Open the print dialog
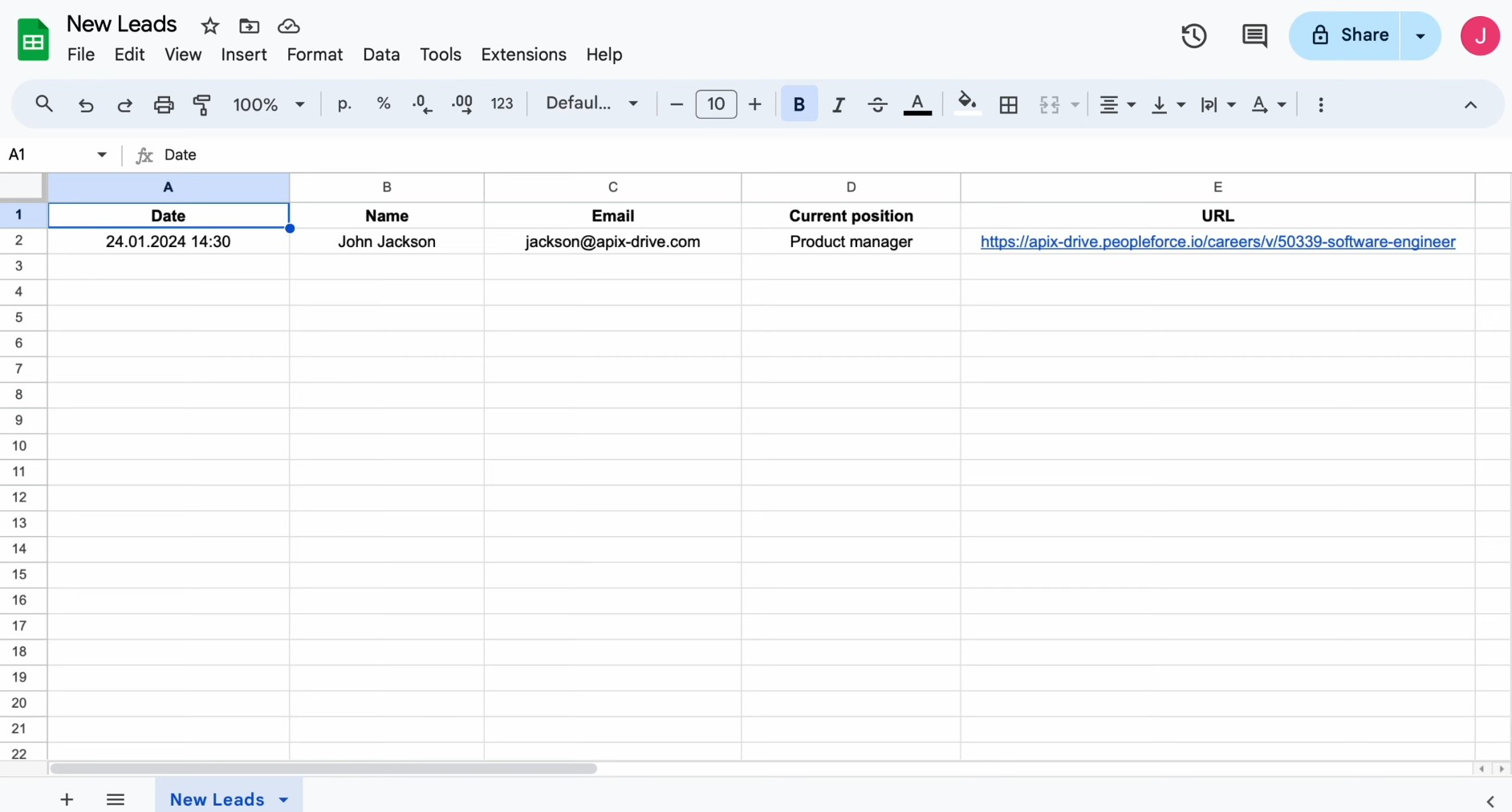The image size is (1512, 812). [164, 104]
